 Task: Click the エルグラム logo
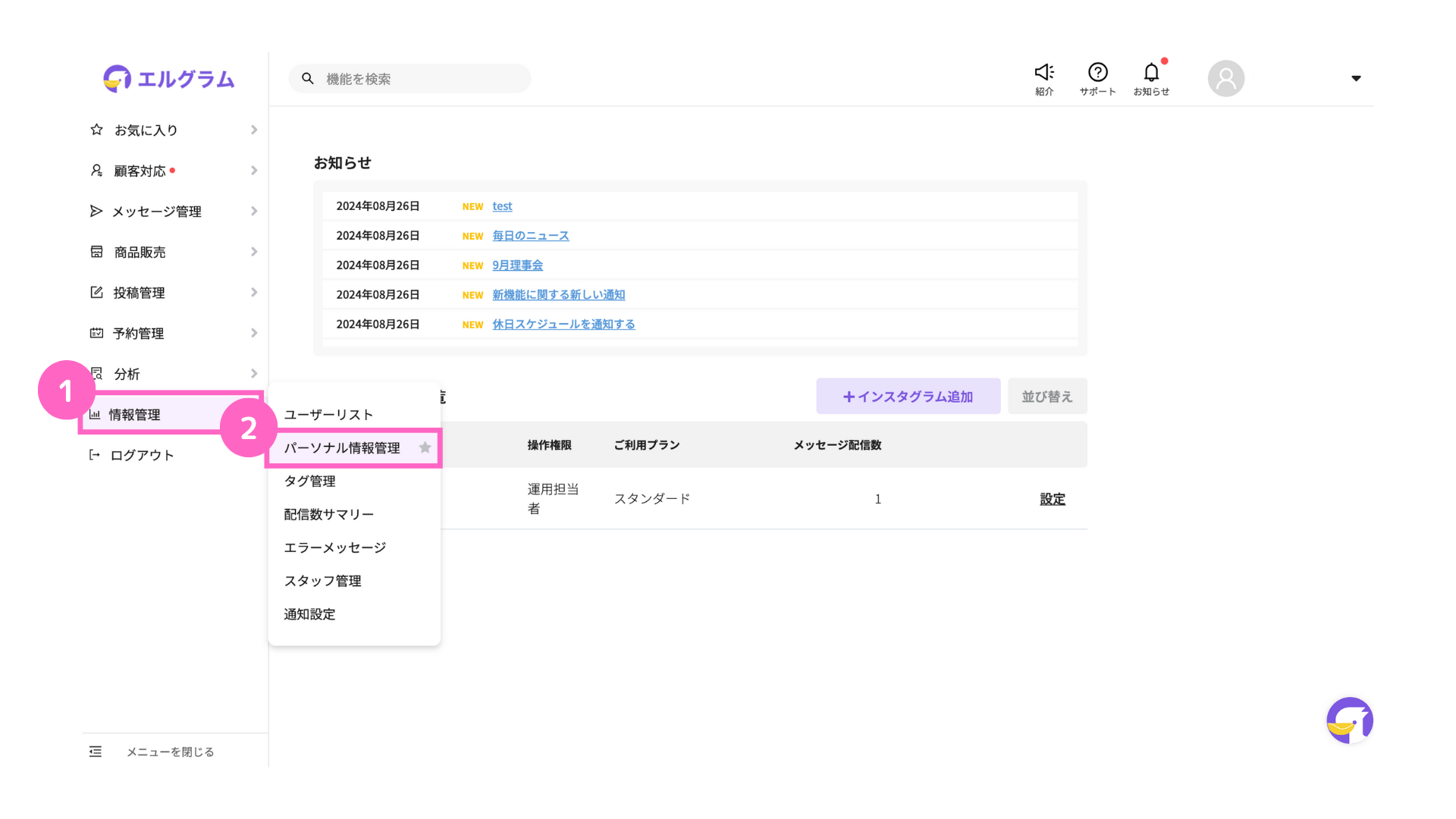click(169, 79)
